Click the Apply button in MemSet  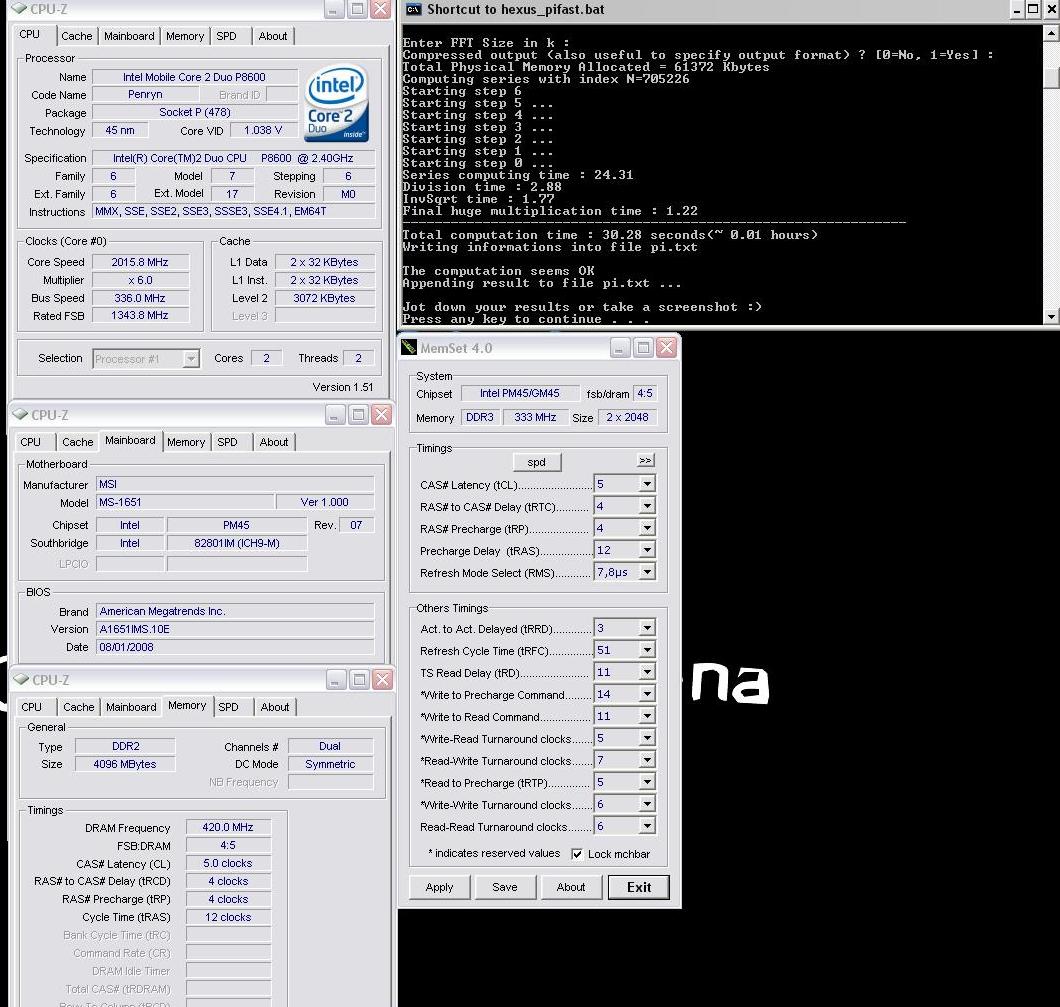tap(439, 887)
